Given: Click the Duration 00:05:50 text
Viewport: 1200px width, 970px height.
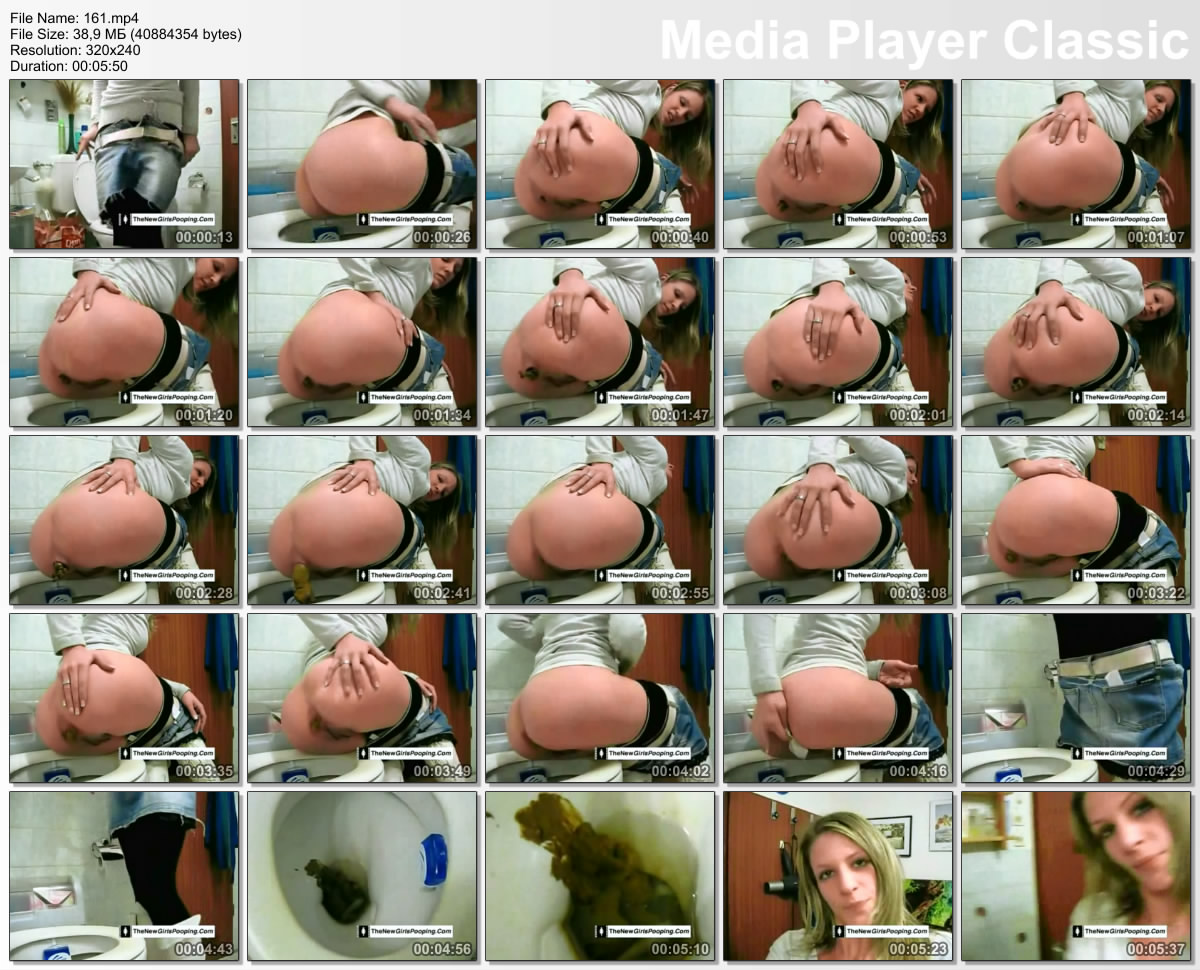Looking at the screenshot, I should [68, 66].
